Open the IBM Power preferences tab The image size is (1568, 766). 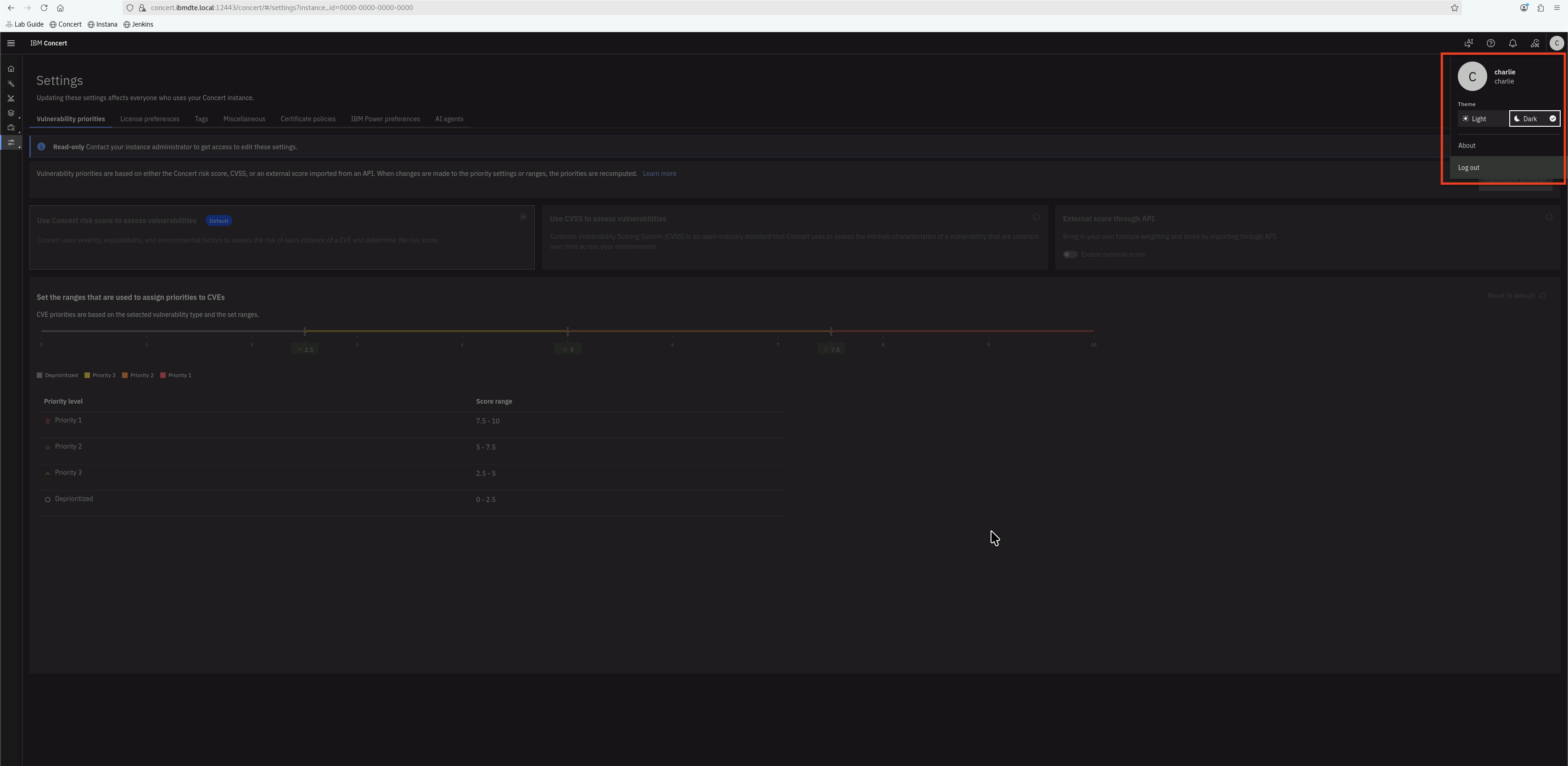pos(385,119)
